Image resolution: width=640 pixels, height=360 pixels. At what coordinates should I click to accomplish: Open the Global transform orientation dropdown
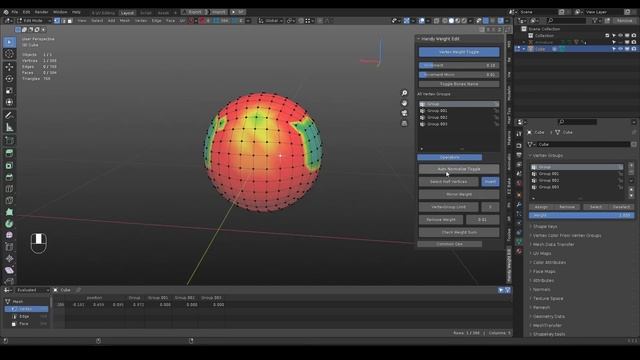coord(271,20)
